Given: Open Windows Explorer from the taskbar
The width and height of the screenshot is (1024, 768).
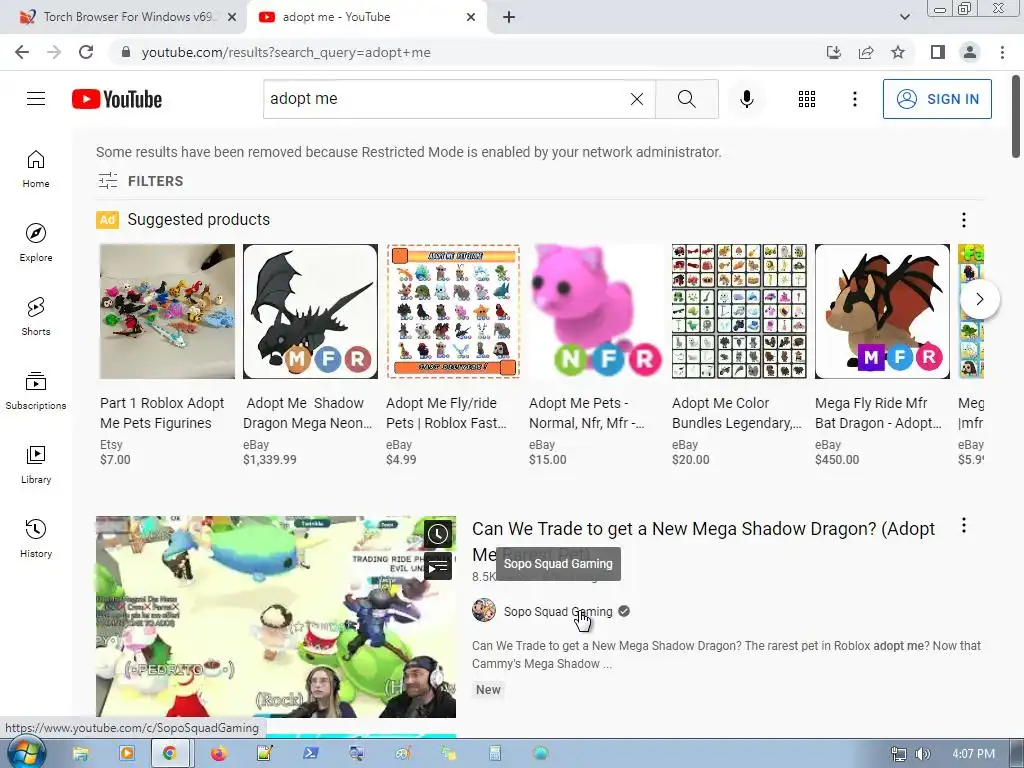Looking at the screenshot, I should coord(80,754).
